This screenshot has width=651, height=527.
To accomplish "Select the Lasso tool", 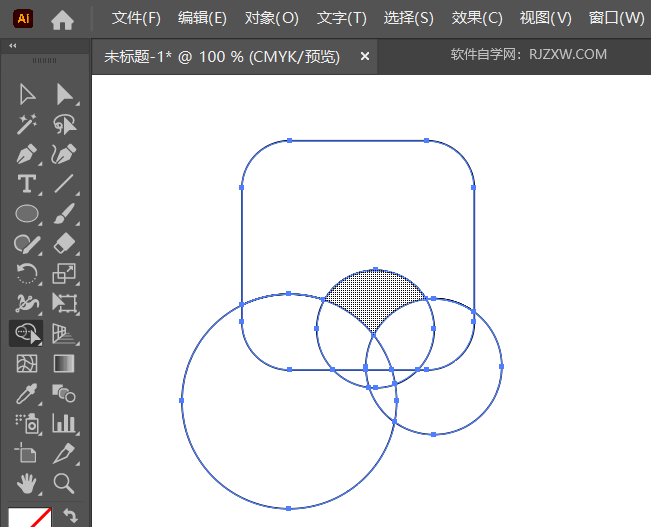I will click(x=64, y=124).
